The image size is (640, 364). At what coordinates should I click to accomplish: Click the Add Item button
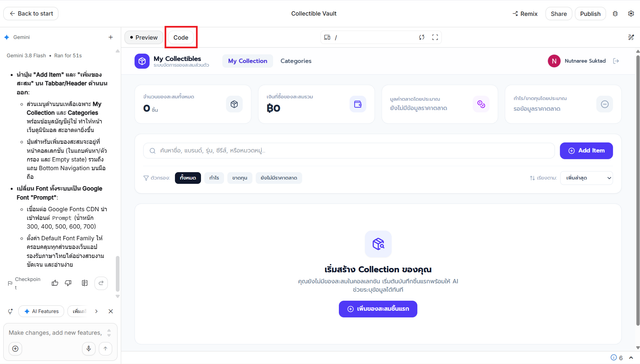586,151
